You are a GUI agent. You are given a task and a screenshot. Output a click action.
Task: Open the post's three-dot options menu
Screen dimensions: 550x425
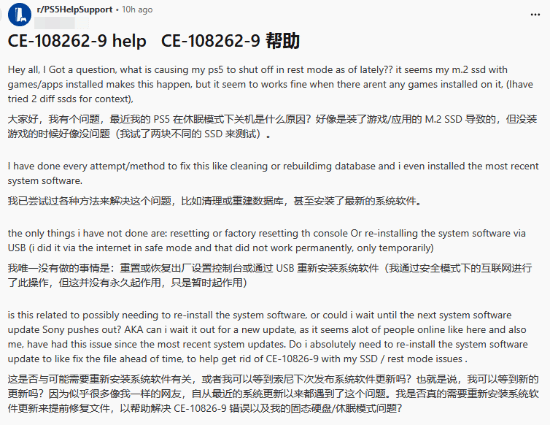pos(535,15)
